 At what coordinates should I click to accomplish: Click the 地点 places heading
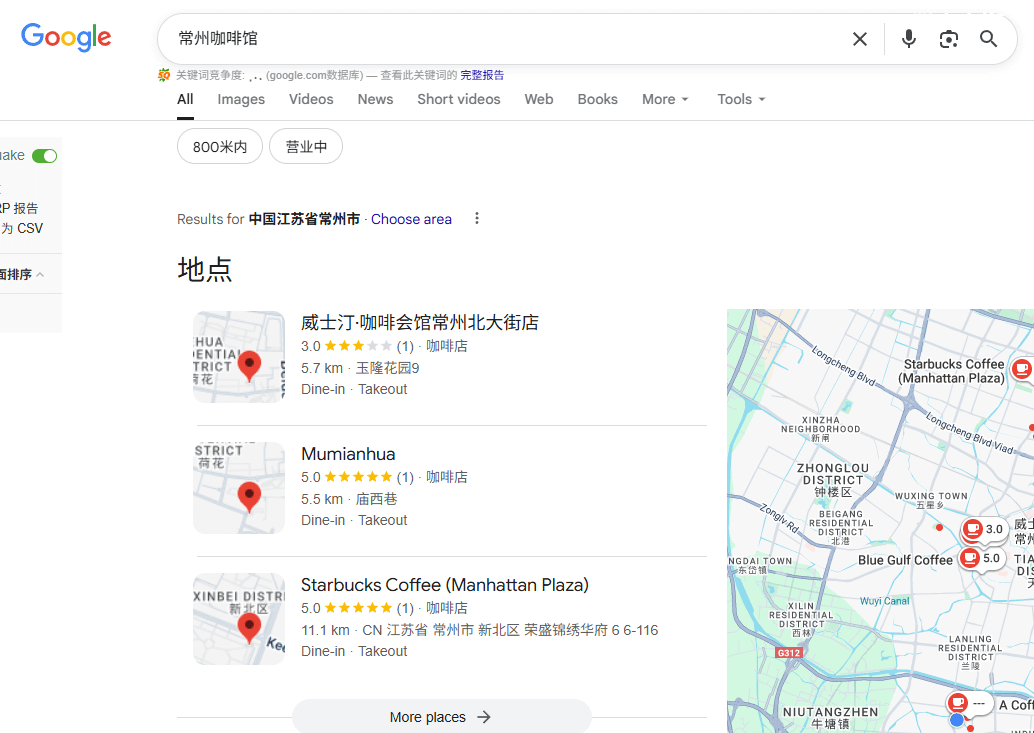pyautogui.click(x=204, y=270)
